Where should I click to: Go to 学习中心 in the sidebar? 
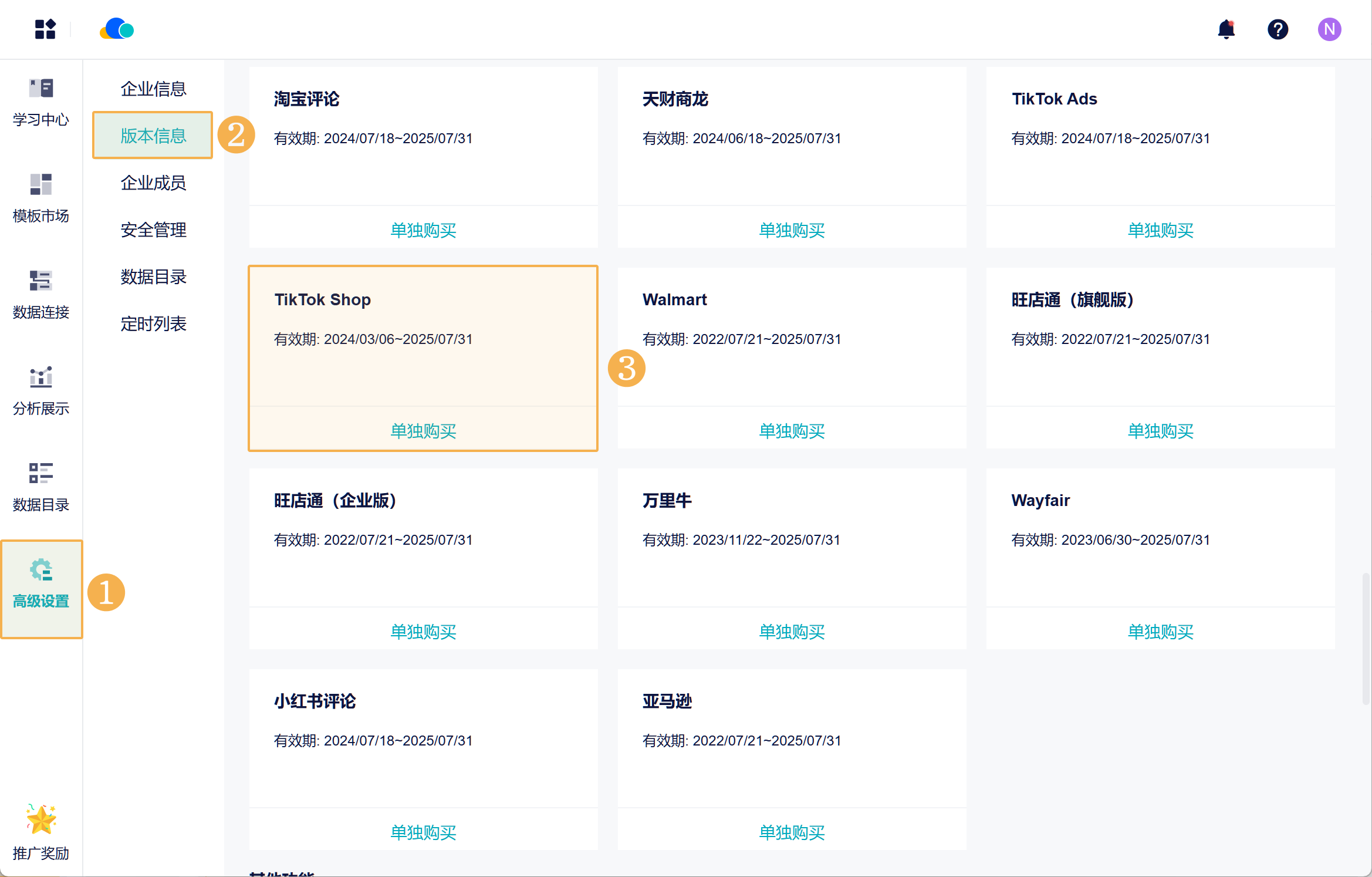tap(41, 103)
